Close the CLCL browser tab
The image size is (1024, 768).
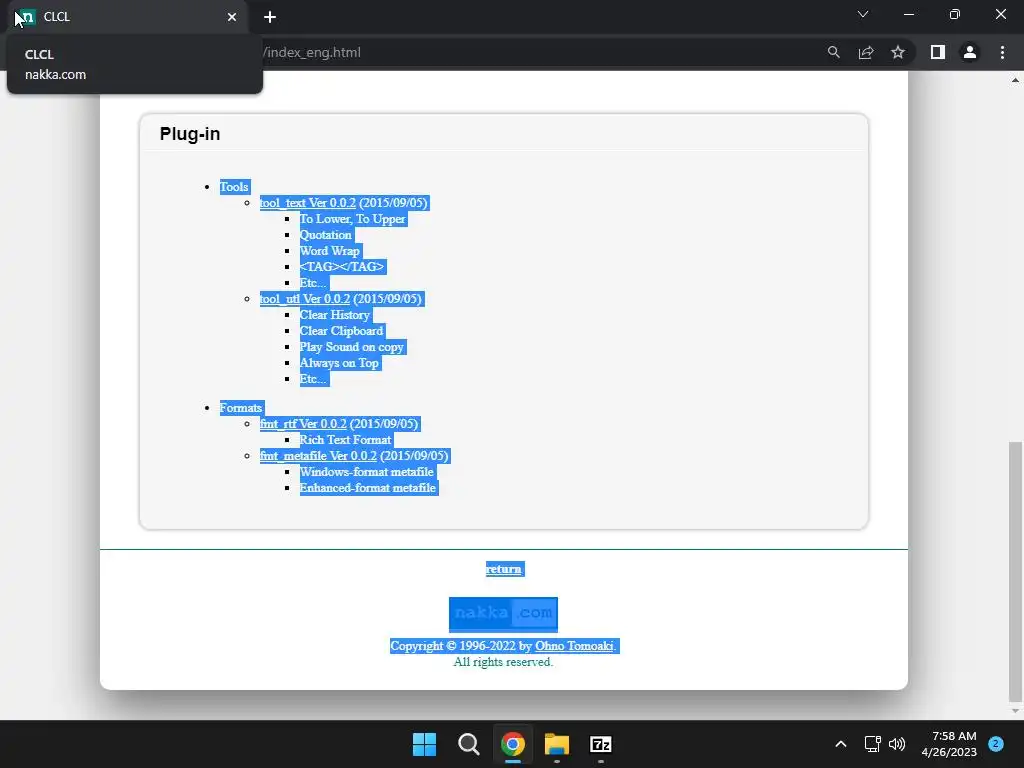tap(232, 17)
